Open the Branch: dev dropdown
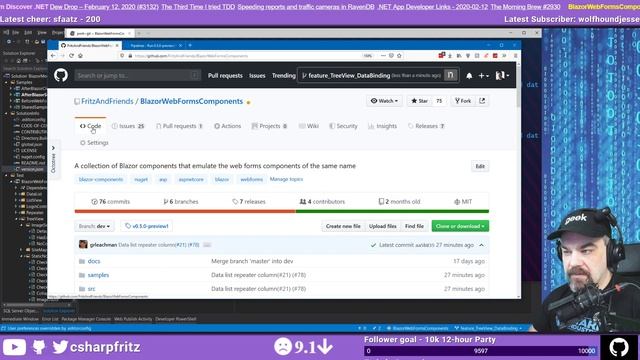The width and height of the screenshot is (640, 360). pyautogui.click(x=94, y=226)
